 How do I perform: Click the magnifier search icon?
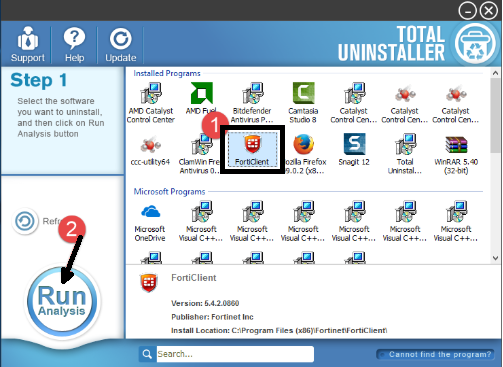point(147,354)
